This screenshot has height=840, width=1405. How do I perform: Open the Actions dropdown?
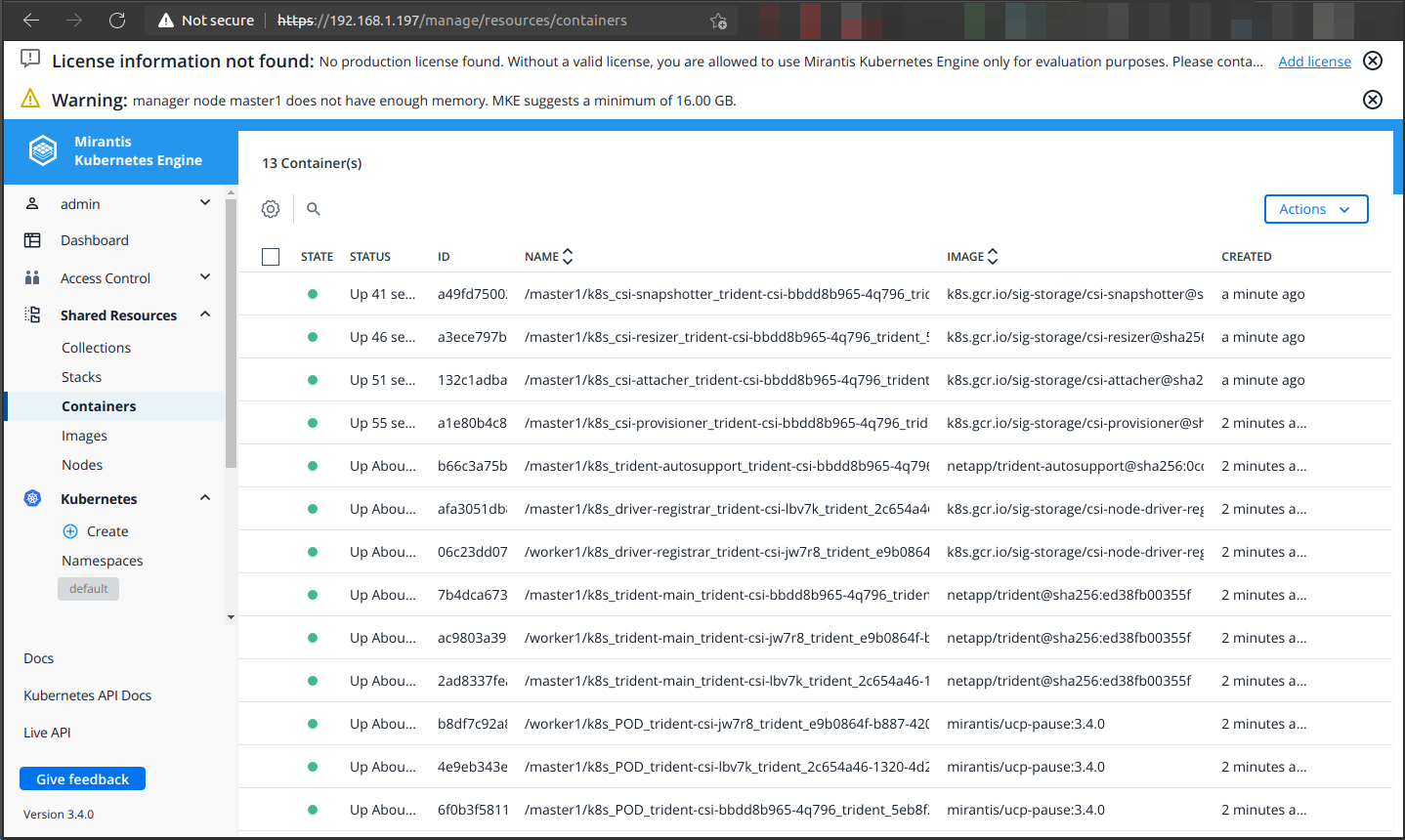click(x=1316, y=209)
